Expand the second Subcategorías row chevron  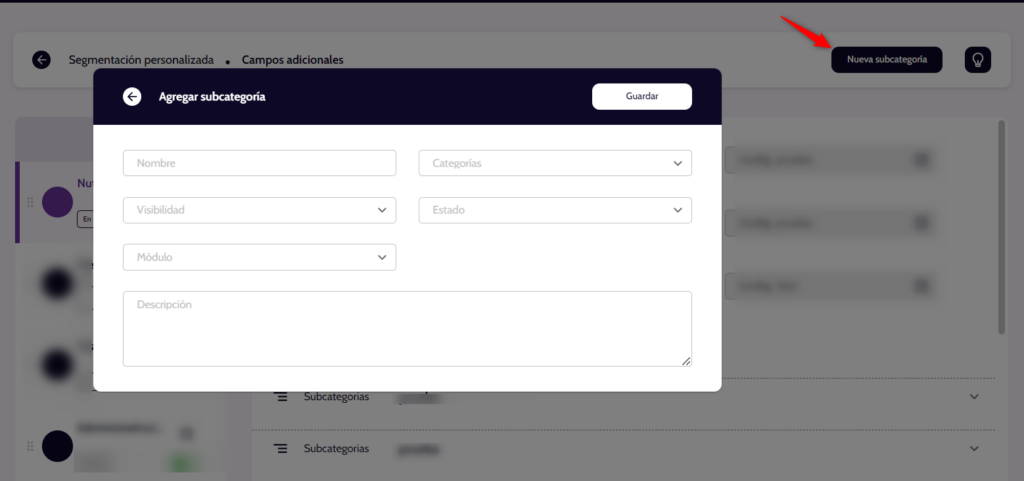(x=975, y=449)
